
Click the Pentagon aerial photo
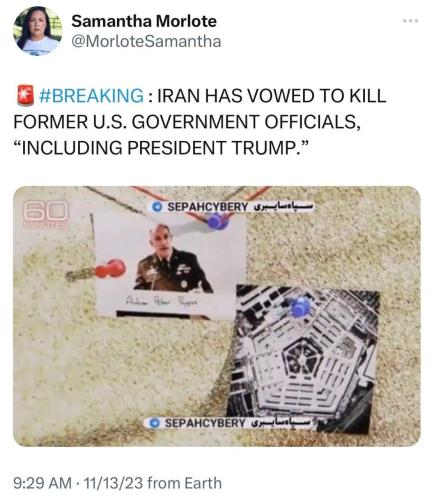[303, 359]
